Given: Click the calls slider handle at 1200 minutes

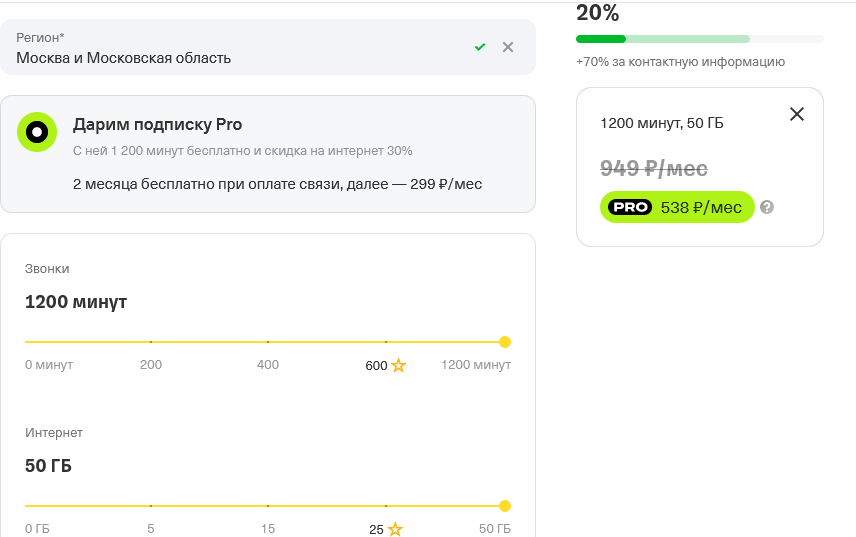Looking at the screenshot, I should tap(505, 342).
